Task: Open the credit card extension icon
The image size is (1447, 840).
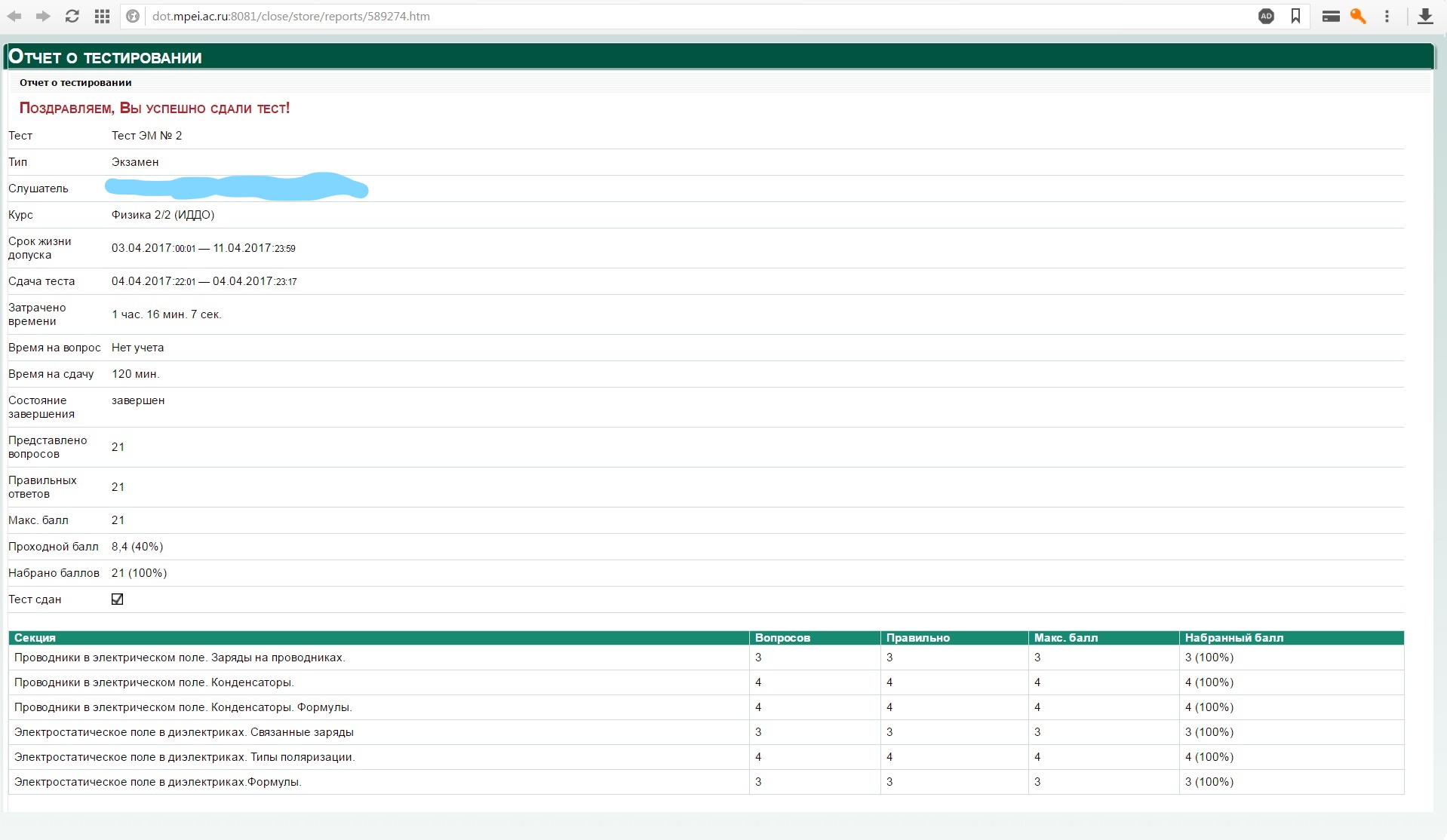Action: click(1331, 16)
